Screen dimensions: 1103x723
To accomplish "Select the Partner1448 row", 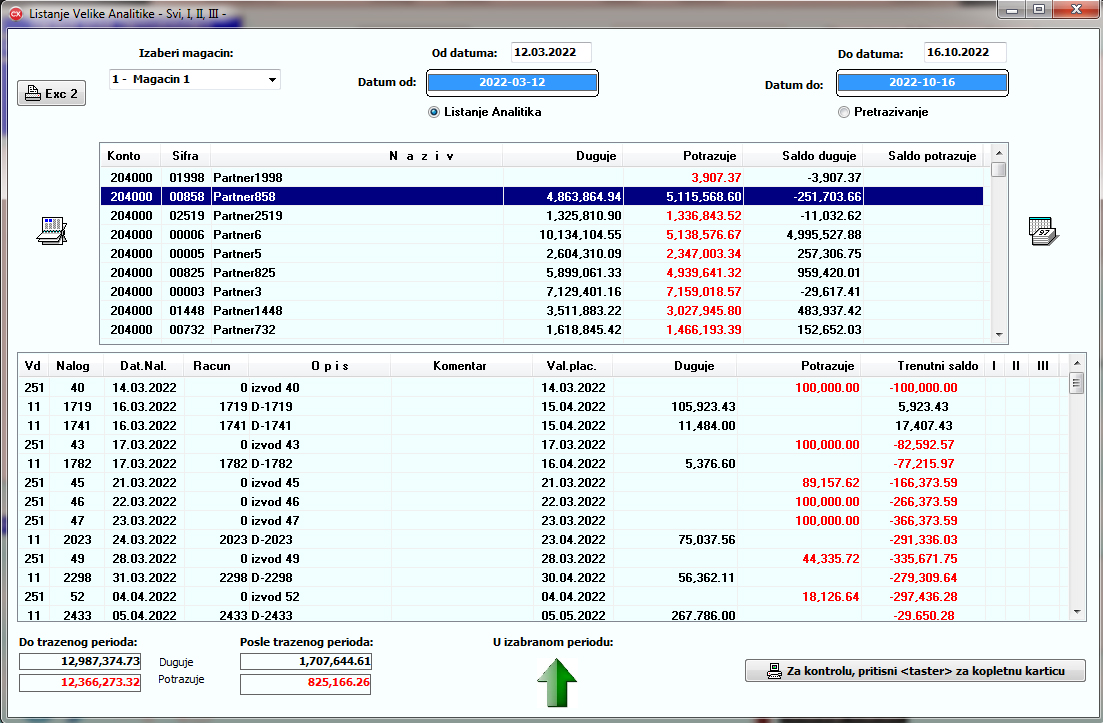I will click(x=542, y=311).
